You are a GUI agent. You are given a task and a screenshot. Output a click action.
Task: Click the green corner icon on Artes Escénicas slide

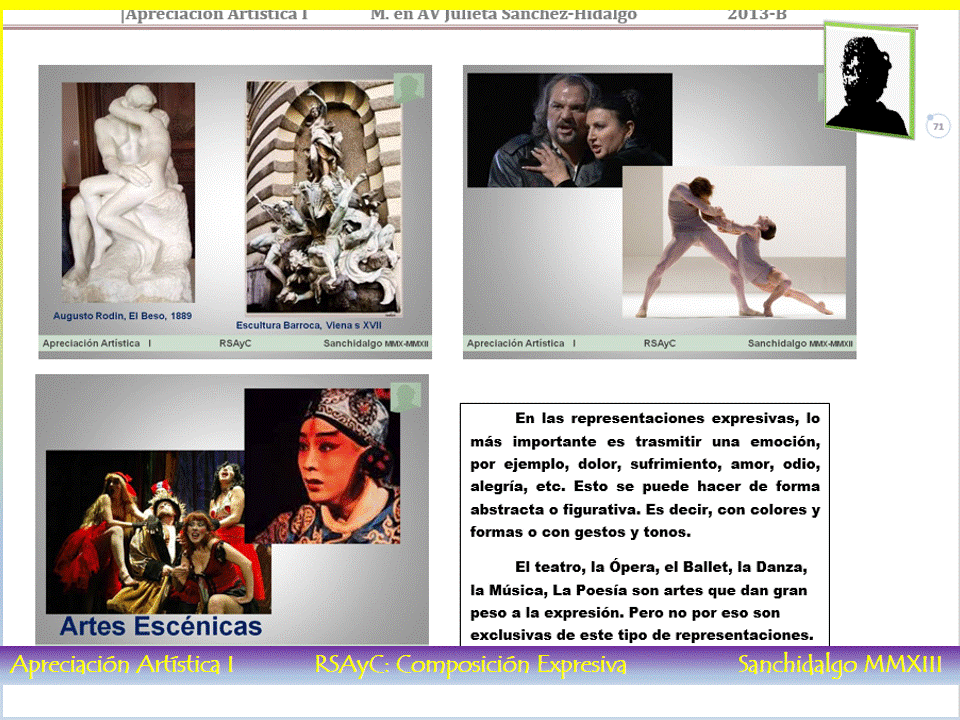pos(404,395)
